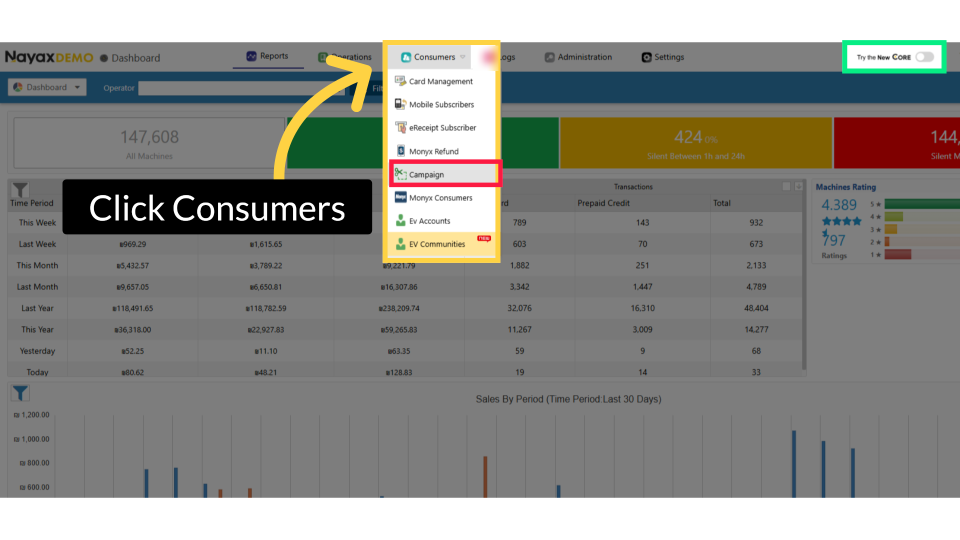Click the All Machines 147,608 tile

point(149,143)
